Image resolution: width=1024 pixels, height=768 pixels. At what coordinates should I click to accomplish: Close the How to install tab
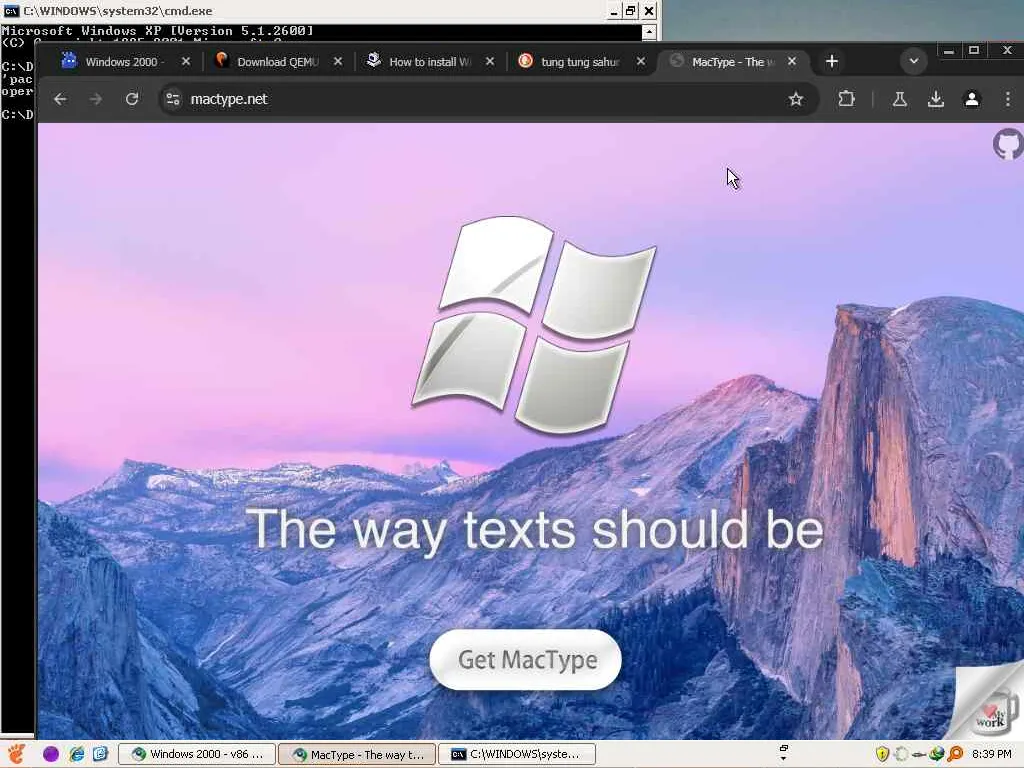(x=490, y=61)
